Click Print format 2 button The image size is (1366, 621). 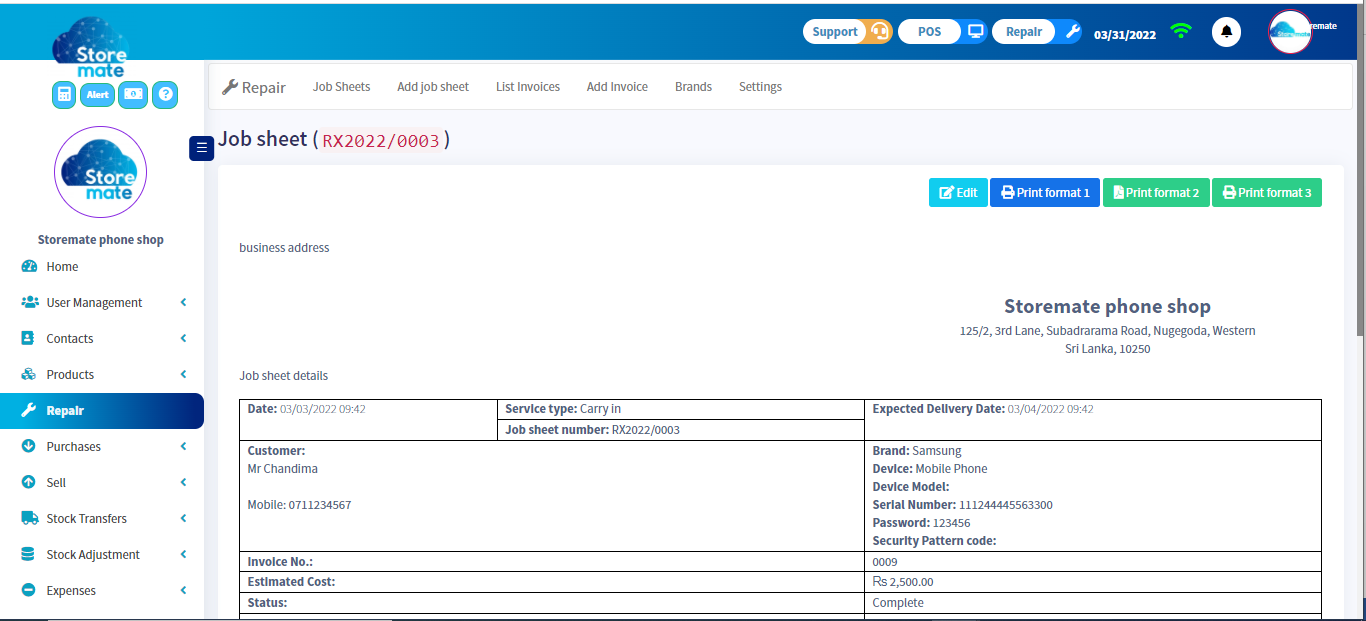[x=1156, y=193]
